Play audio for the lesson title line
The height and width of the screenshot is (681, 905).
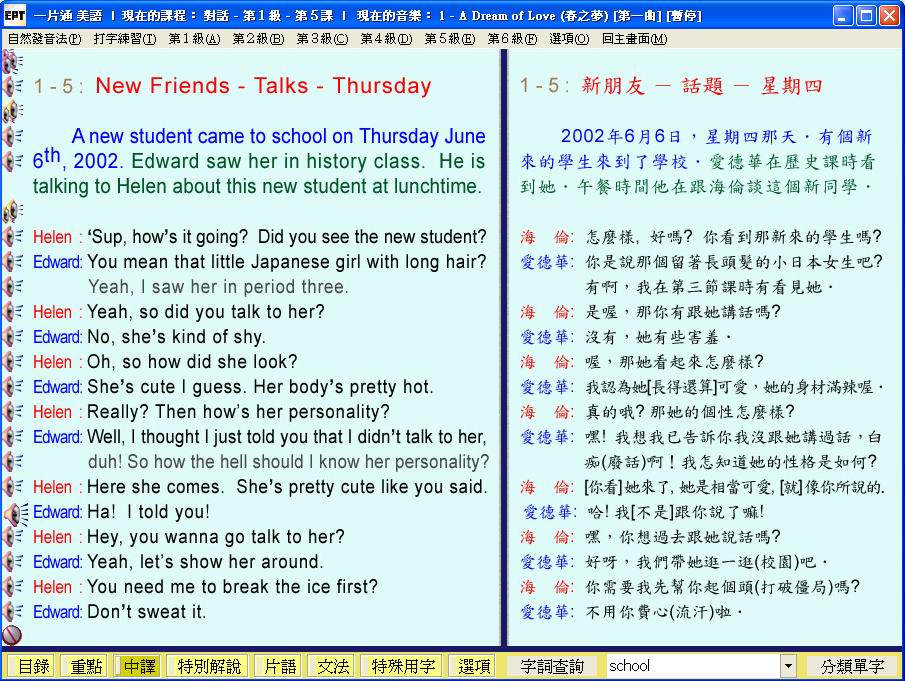tap(12, 86)
